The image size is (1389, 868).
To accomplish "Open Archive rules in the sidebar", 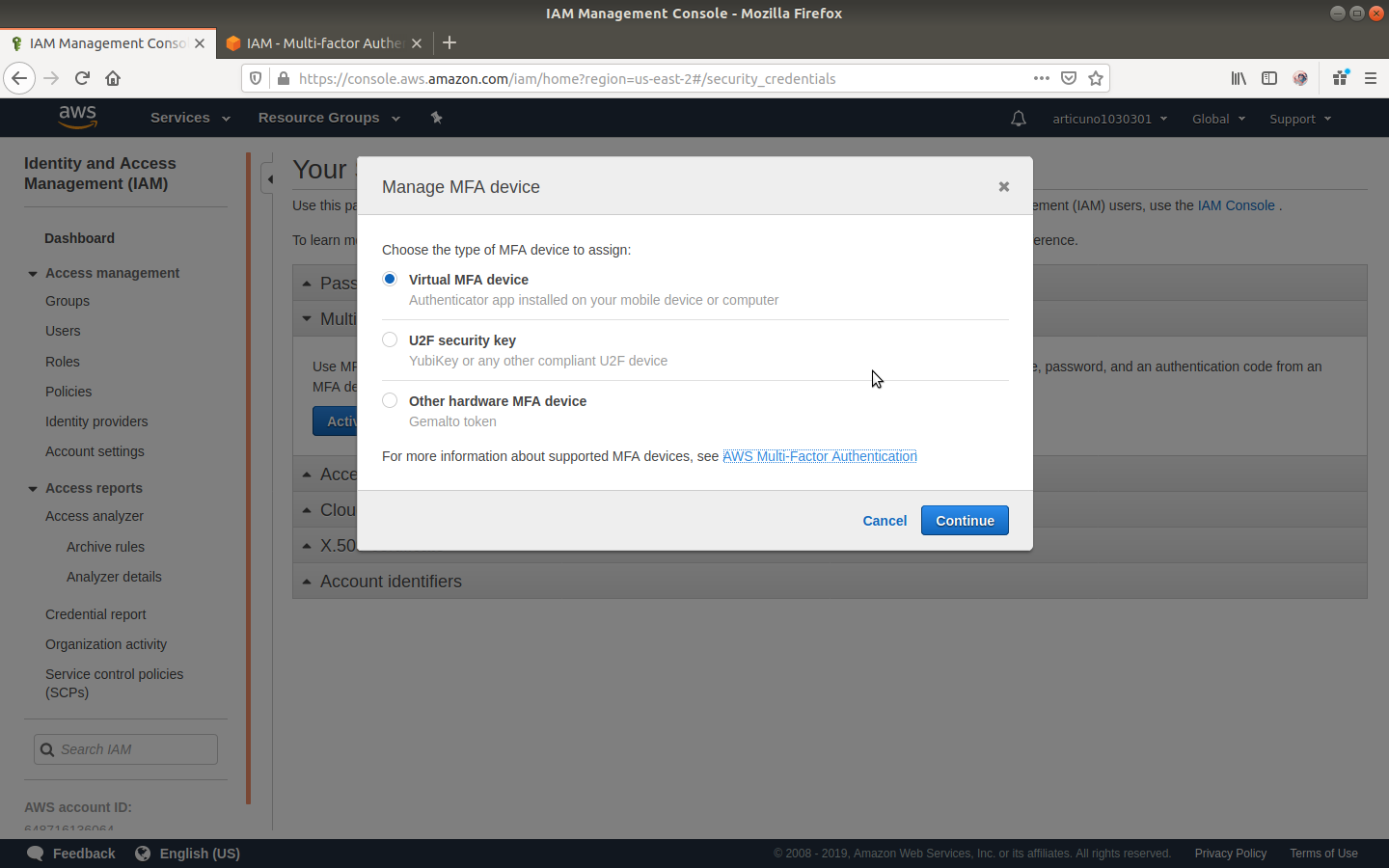I will coord(105,547).
